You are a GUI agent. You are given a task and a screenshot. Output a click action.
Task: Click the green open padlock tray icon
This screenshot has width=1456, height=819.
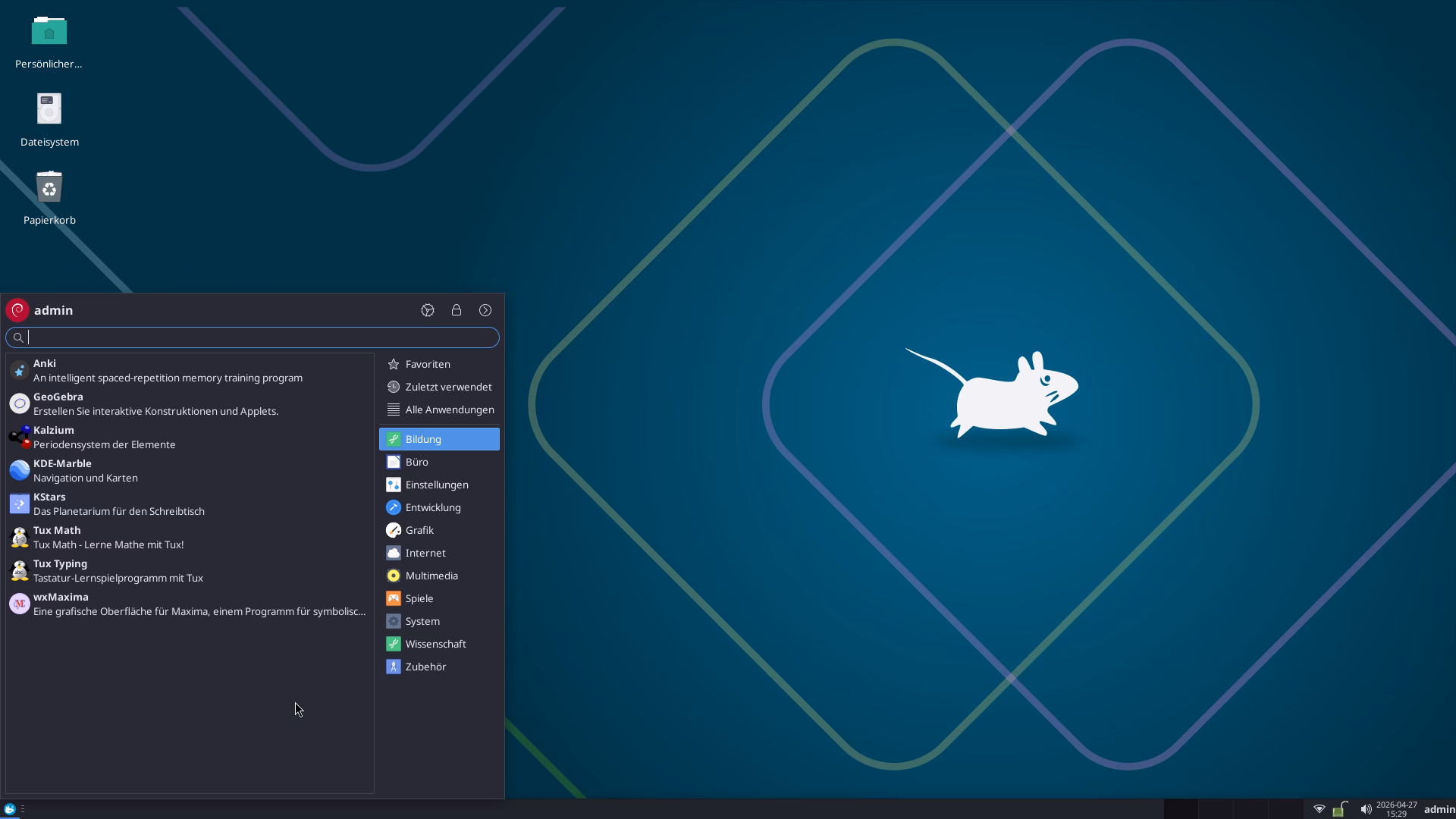click(1341, 809)
